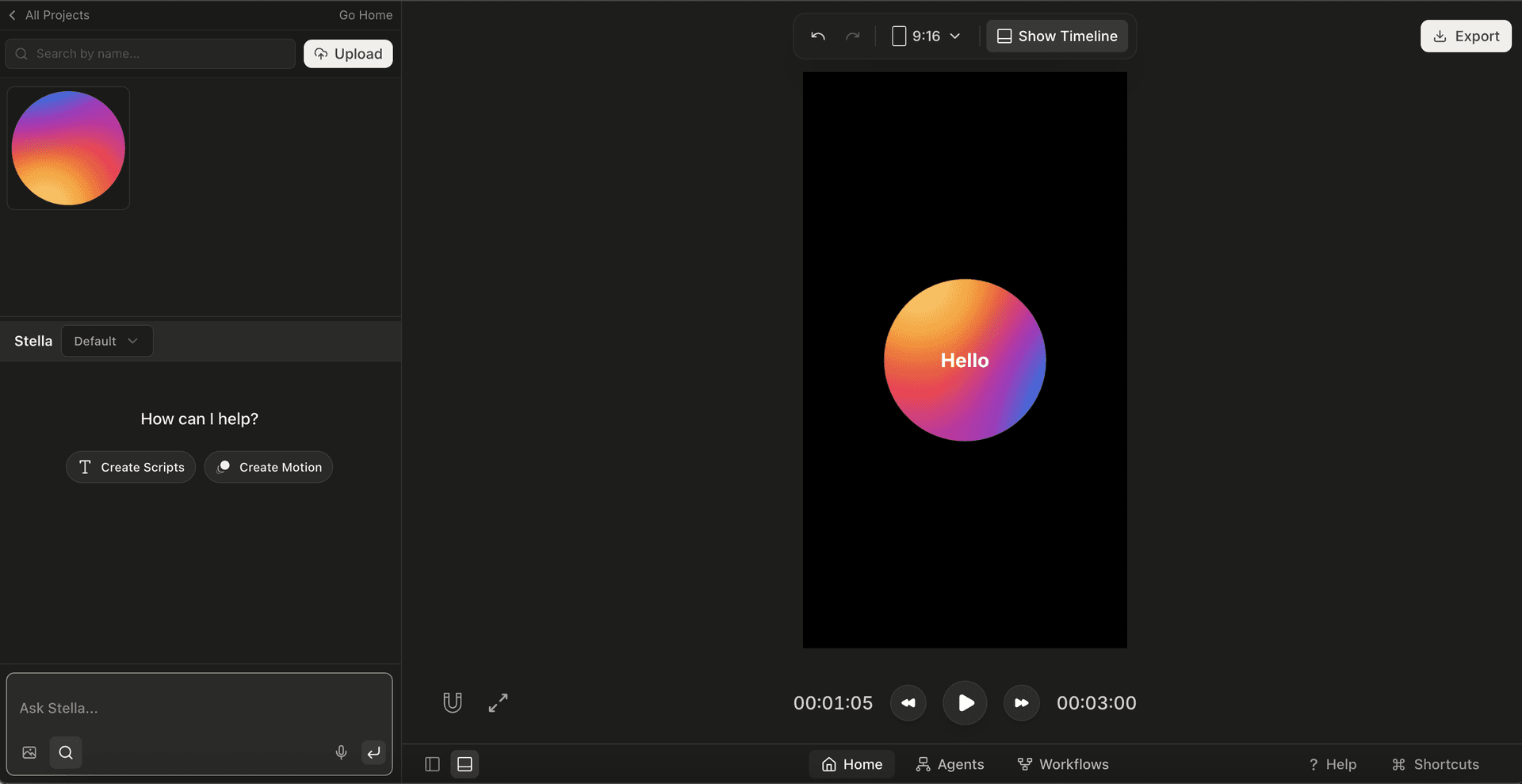Click the undo icon above the preview

coord(817,36)
